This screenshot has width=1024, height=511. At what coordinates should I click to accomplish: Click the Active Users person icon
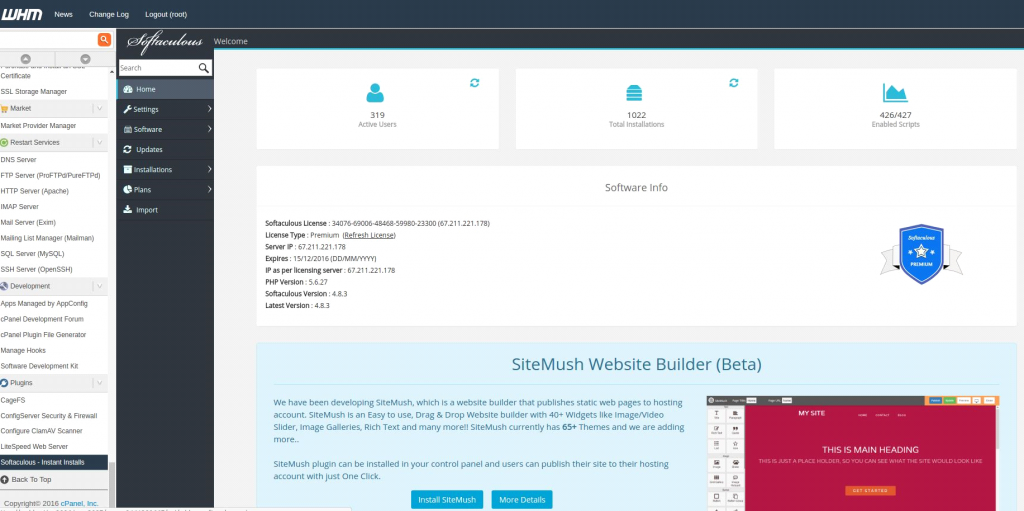[375, 93]
